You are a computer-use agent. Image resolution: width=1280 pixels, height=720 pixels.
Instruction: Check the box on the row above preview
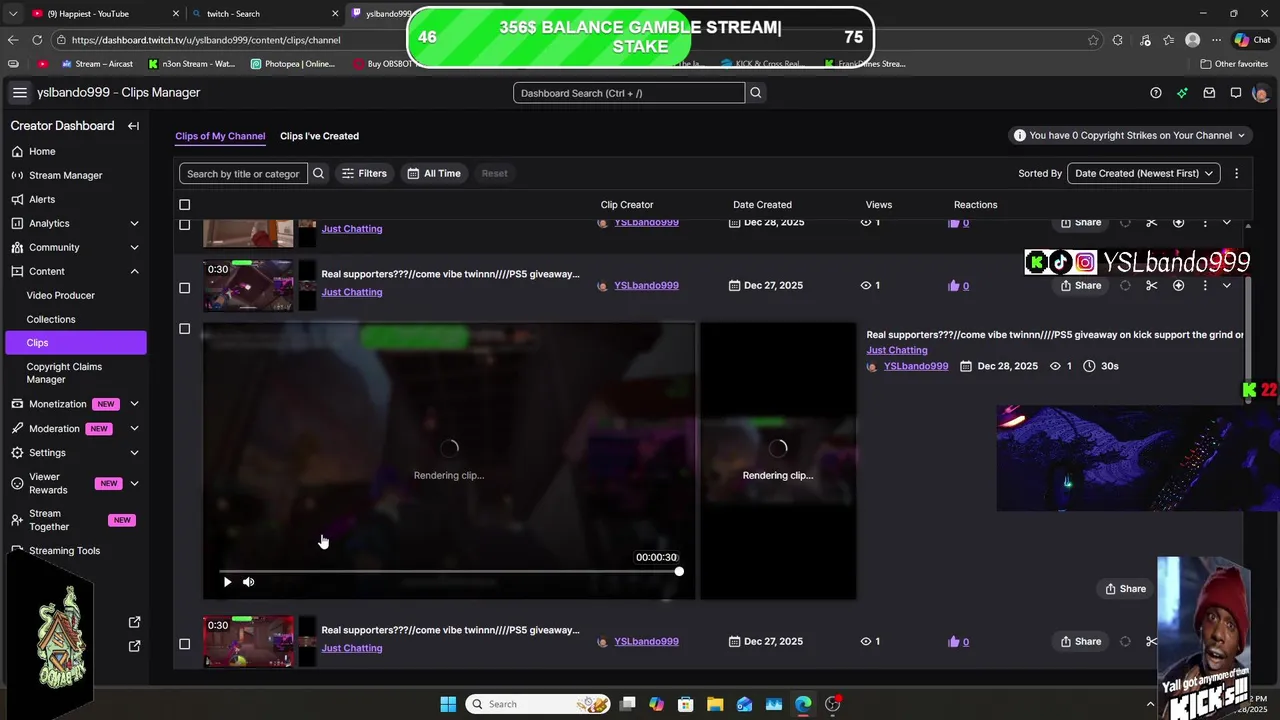[184, 288]
